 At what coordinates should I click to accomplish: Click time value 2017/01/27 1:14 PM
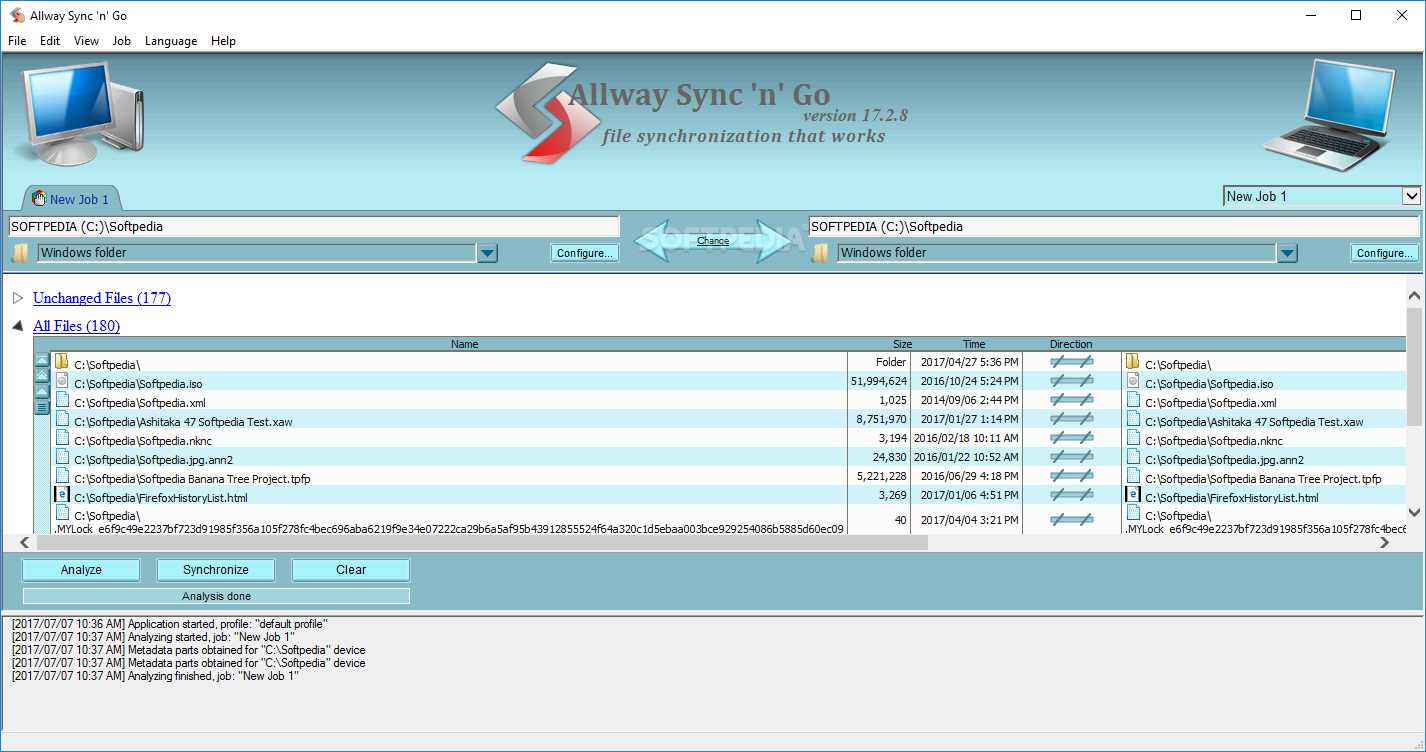(970, 419)
